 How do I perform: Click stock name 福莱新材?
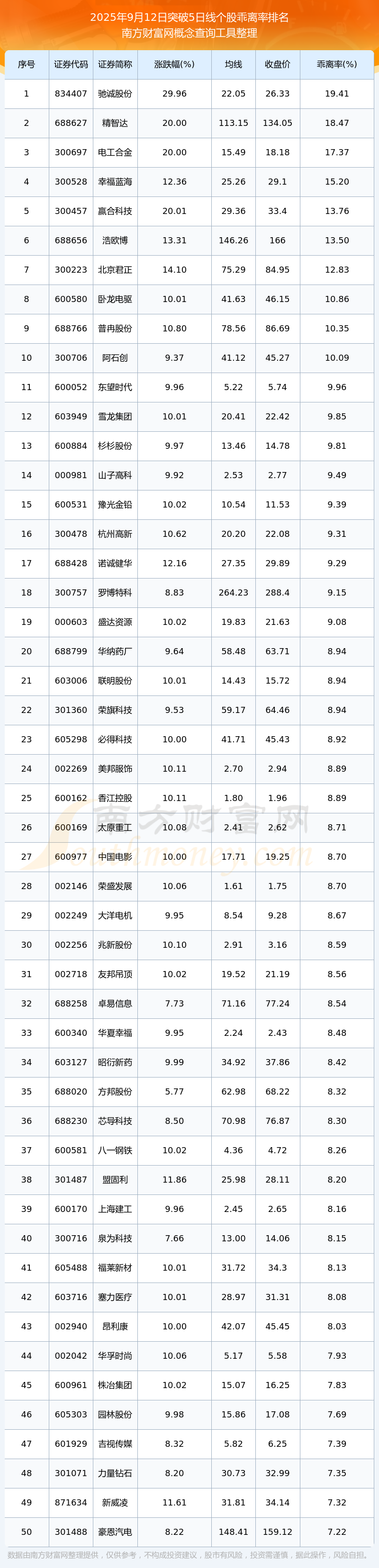(x=115, y=1268)
